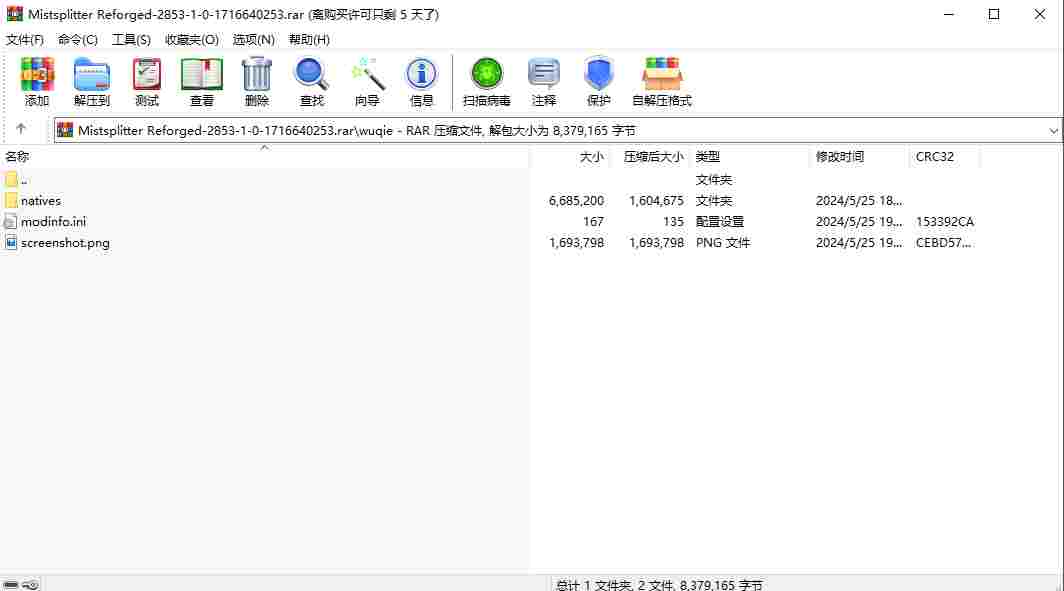Start the virus scan (扫描病毒) tool

[x=487, y=75]
